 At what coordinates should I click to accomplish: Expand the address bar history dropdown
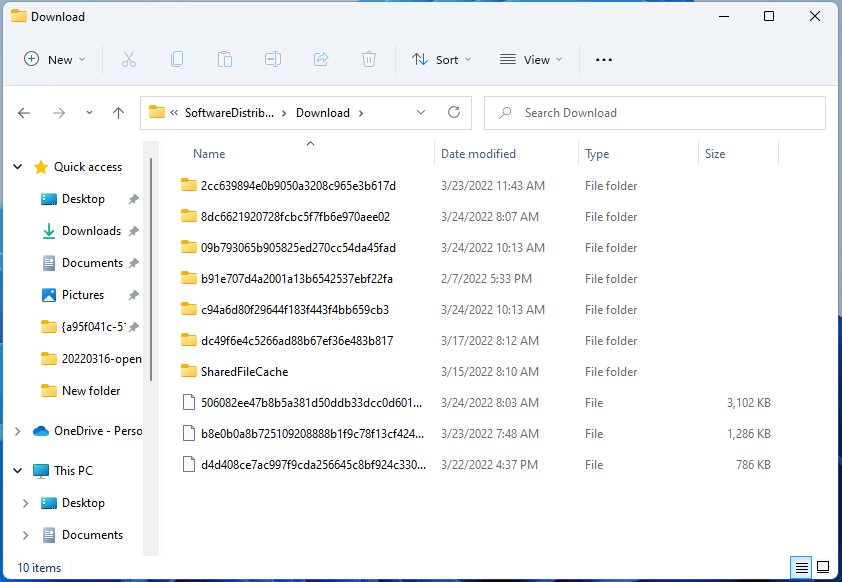(421, 112)
